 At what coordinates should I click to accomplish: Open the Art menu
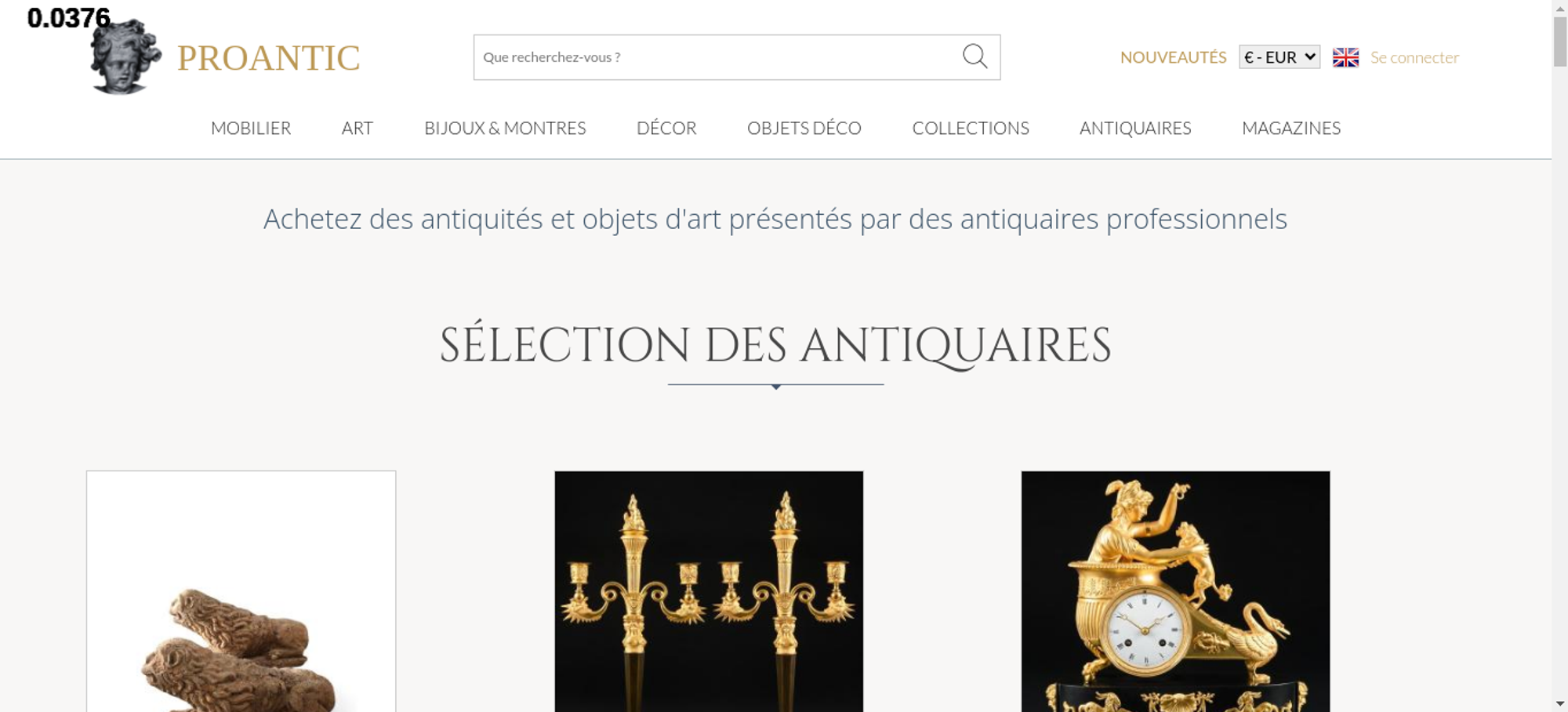click(x=357, y=128)
